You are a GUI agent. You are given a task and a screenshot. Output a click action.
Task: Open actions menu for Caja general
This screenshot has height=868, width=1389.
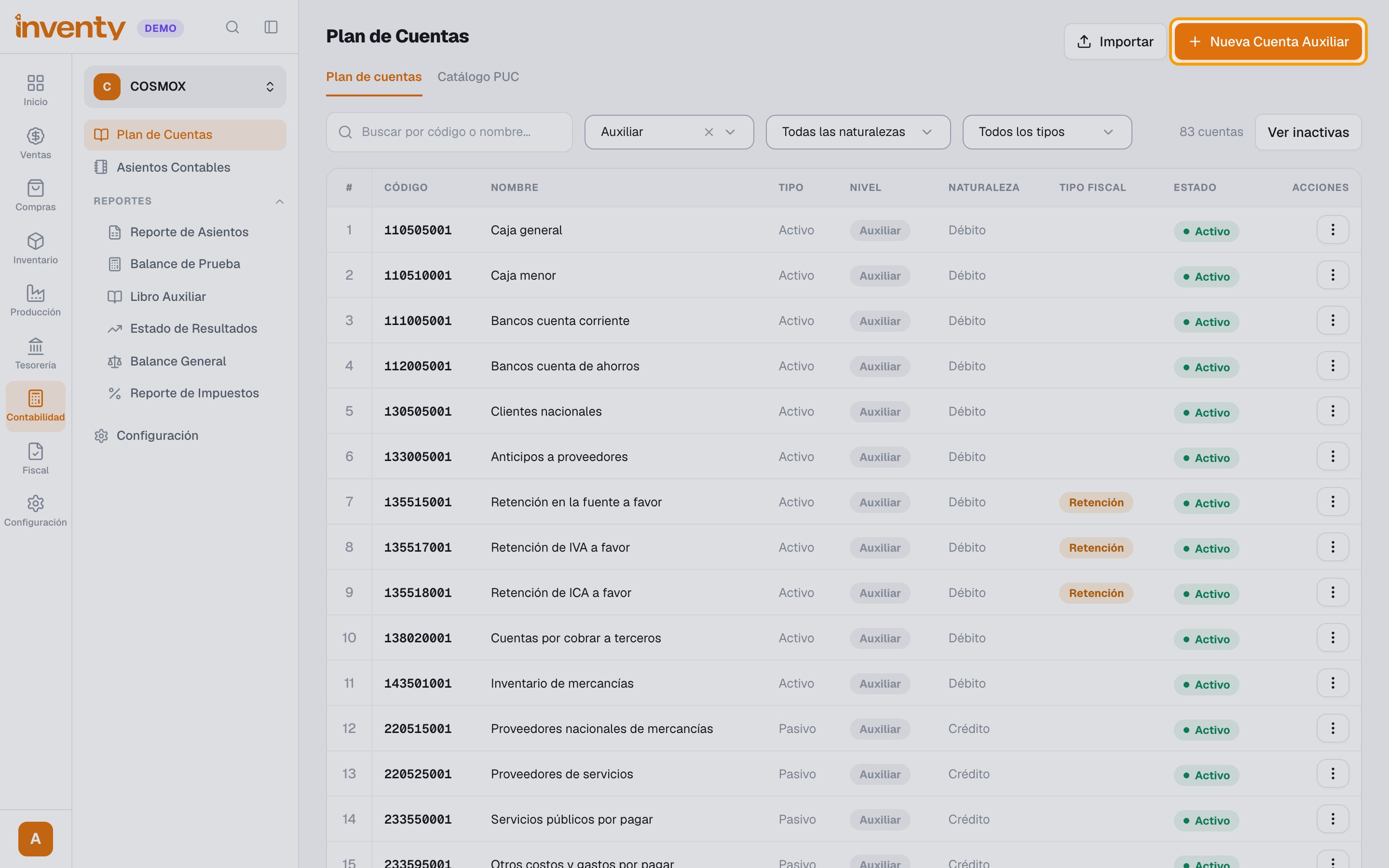1332,230
